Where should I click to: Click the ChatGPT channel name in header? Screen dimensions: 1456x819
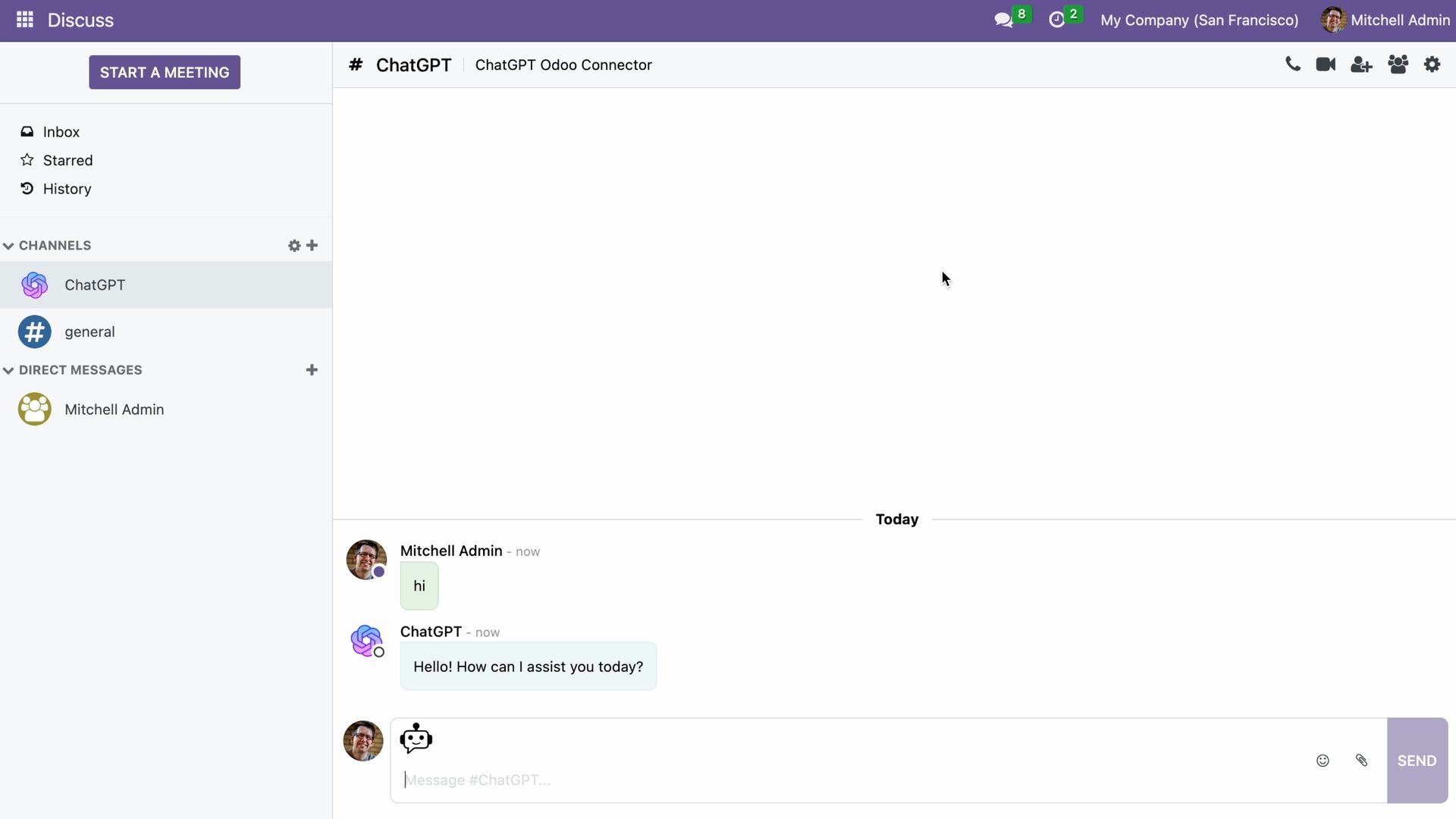pos(413,64)
